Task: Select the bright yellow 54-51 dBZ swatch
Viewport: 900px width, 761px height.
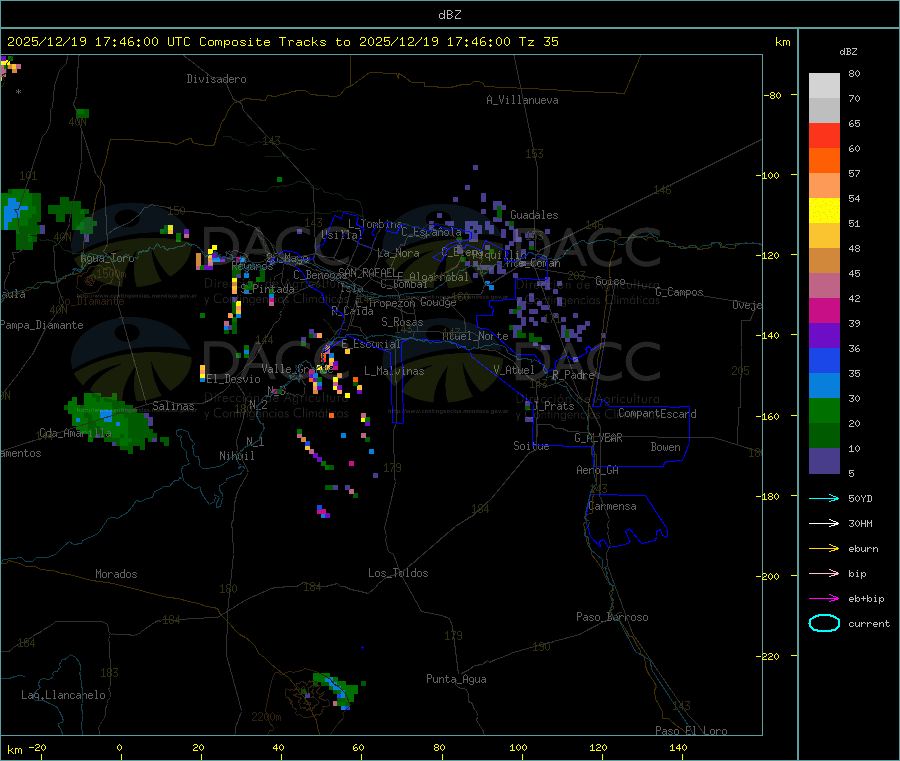Action: click(824, 211)
